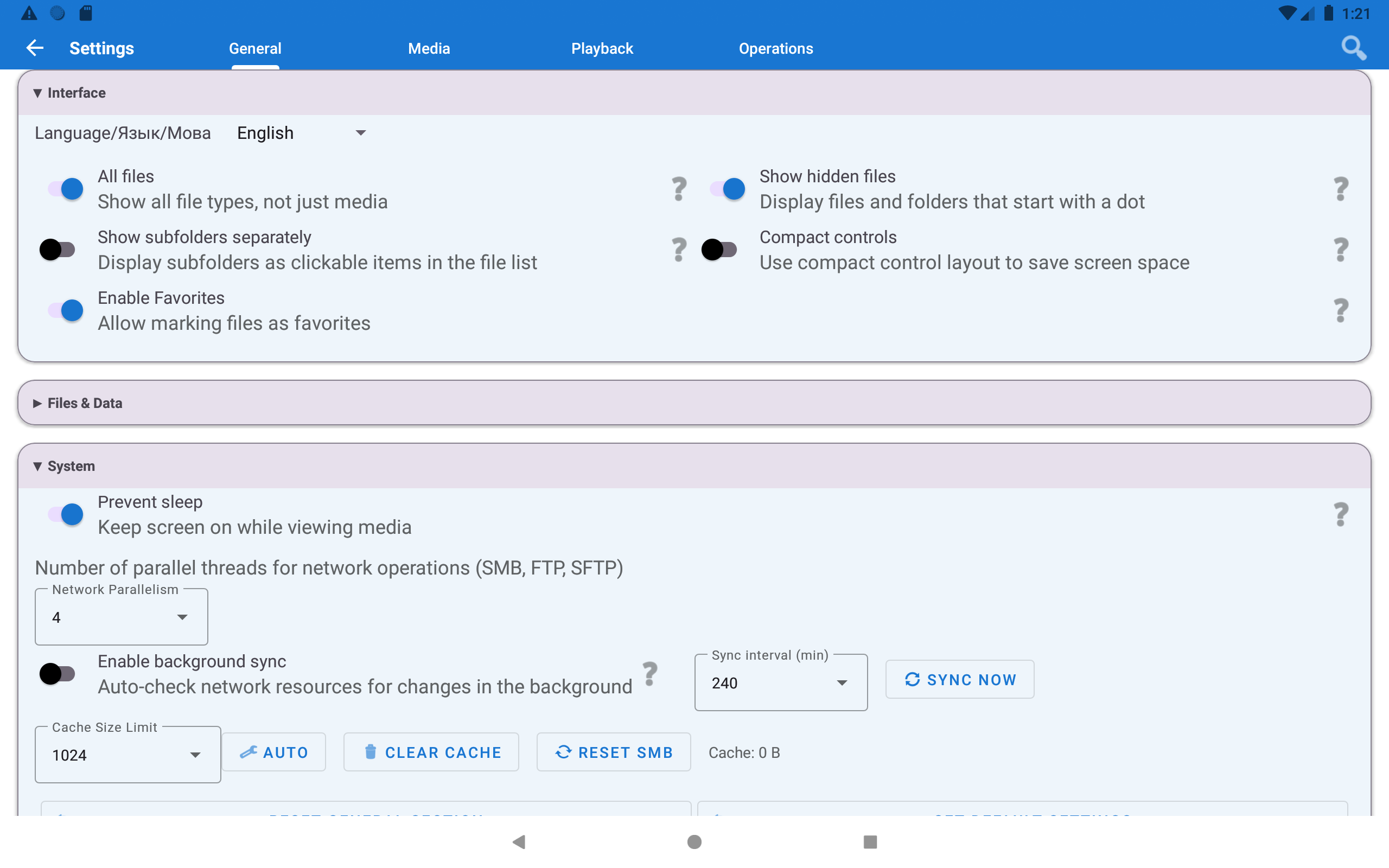Screen dimensions: 1389x868
Task: Tap the back arrow next to Settings
Action: [35, 48]
